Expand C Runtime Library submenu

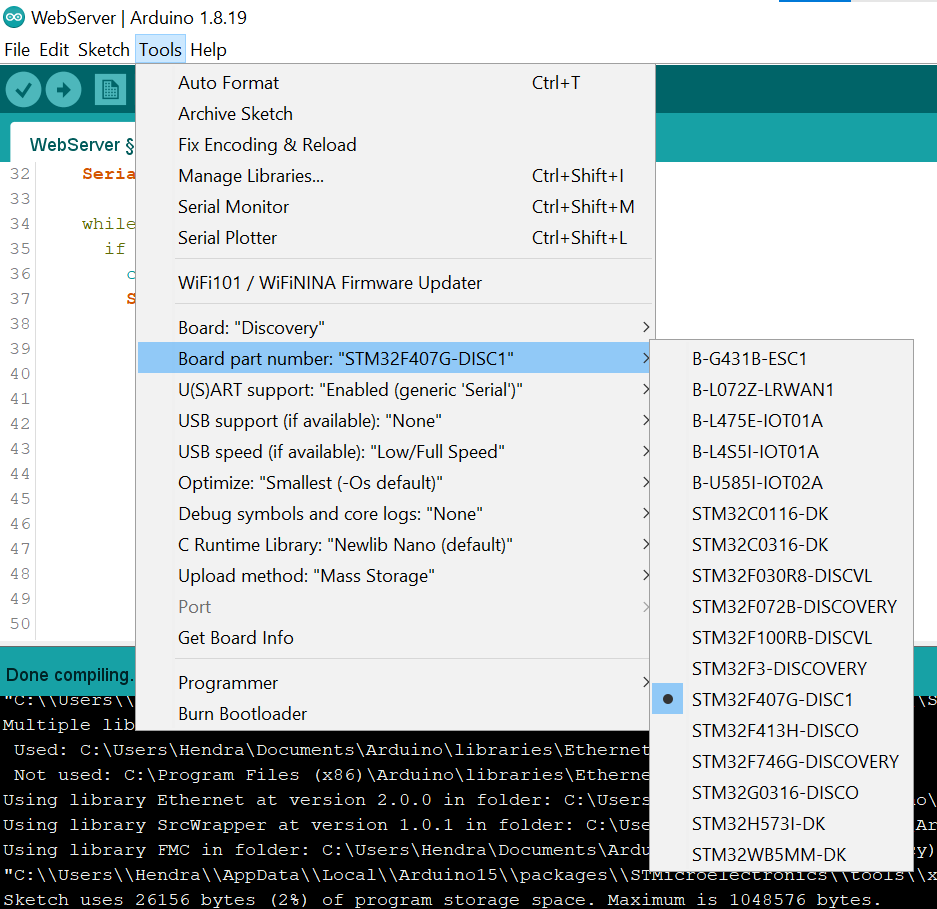394,545
